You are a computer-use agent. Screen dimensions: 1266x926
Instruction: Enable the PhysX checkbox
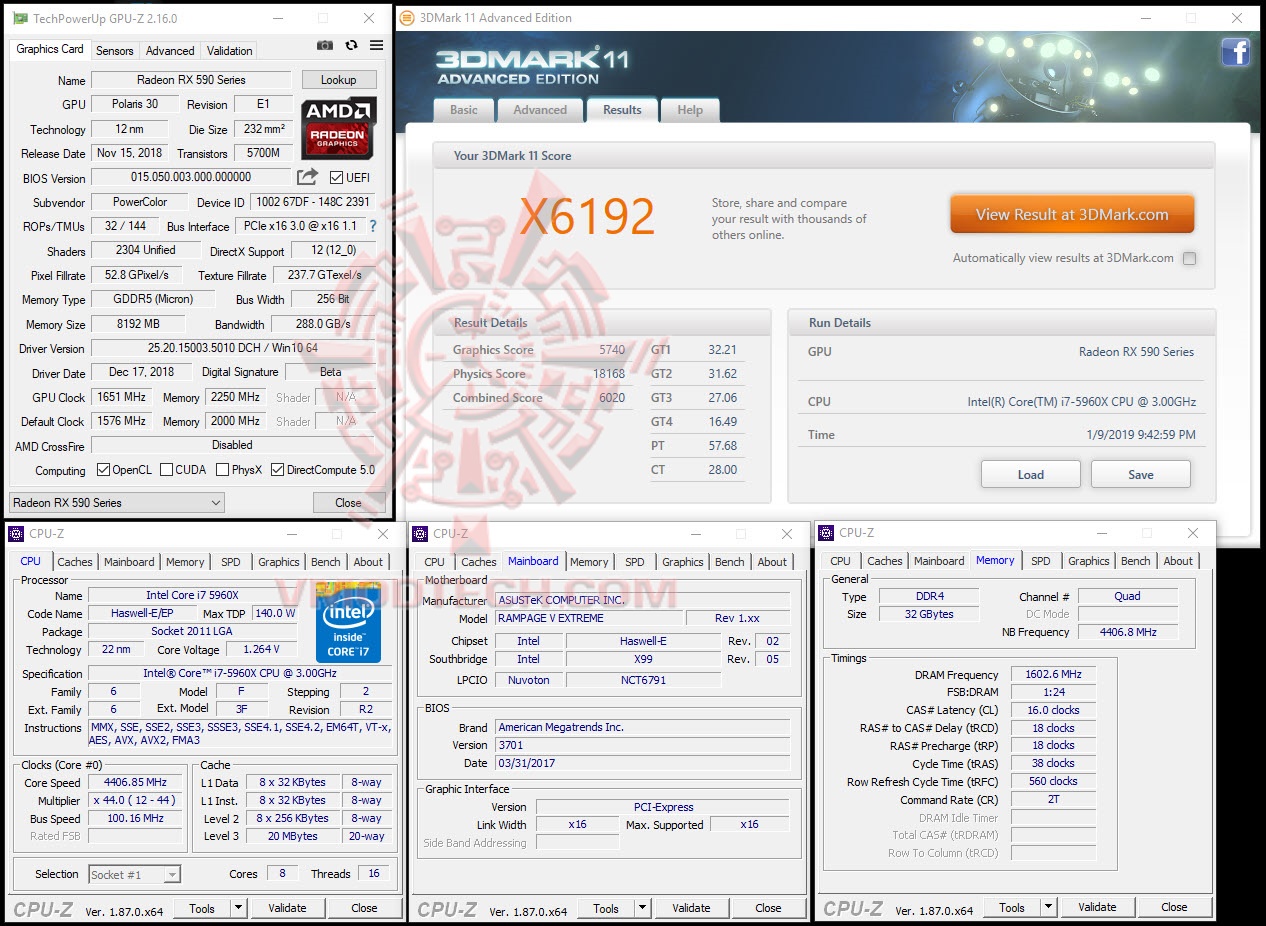pyautogui.click(x=222, y=470)
